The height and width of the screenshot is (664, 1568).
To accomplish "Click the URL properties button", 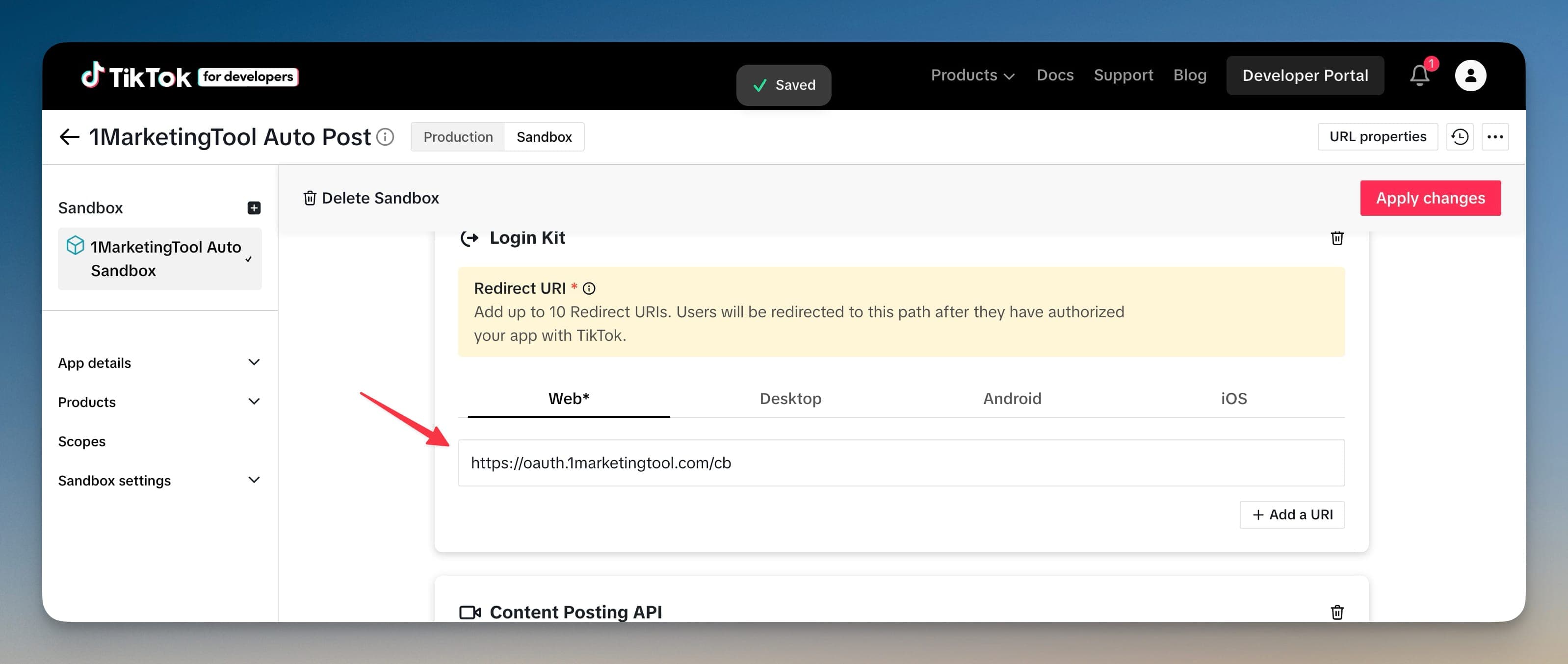I will [1378, 137].
